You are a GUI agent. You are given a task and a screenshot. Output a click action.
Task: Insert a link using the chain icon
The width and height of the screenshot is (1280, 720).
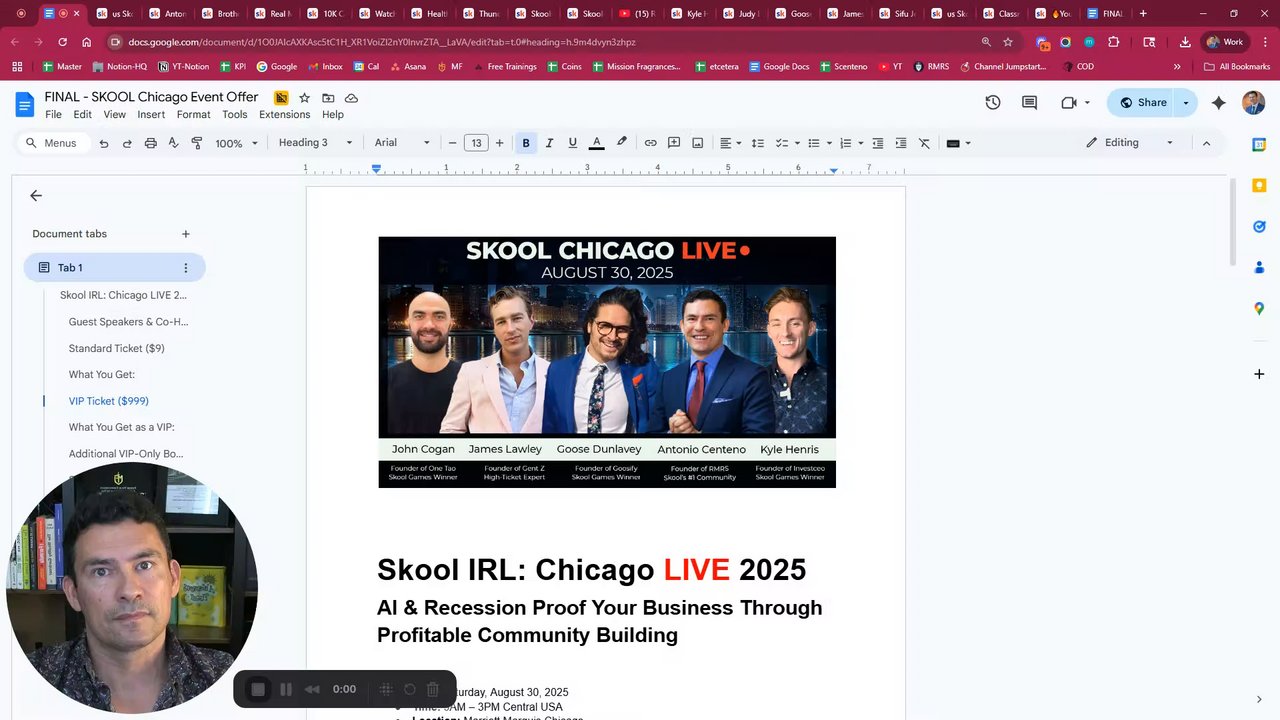[650, 143]
